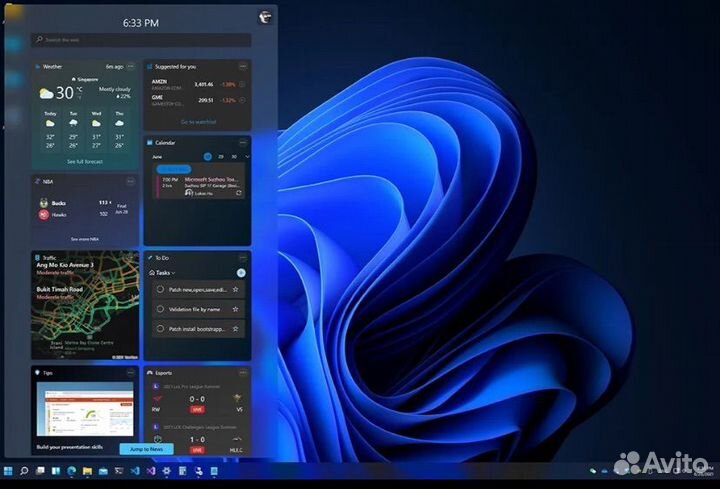Open Calendar widget more options
The height and width of the screenshot is (489, 720).
click(243, 142)
